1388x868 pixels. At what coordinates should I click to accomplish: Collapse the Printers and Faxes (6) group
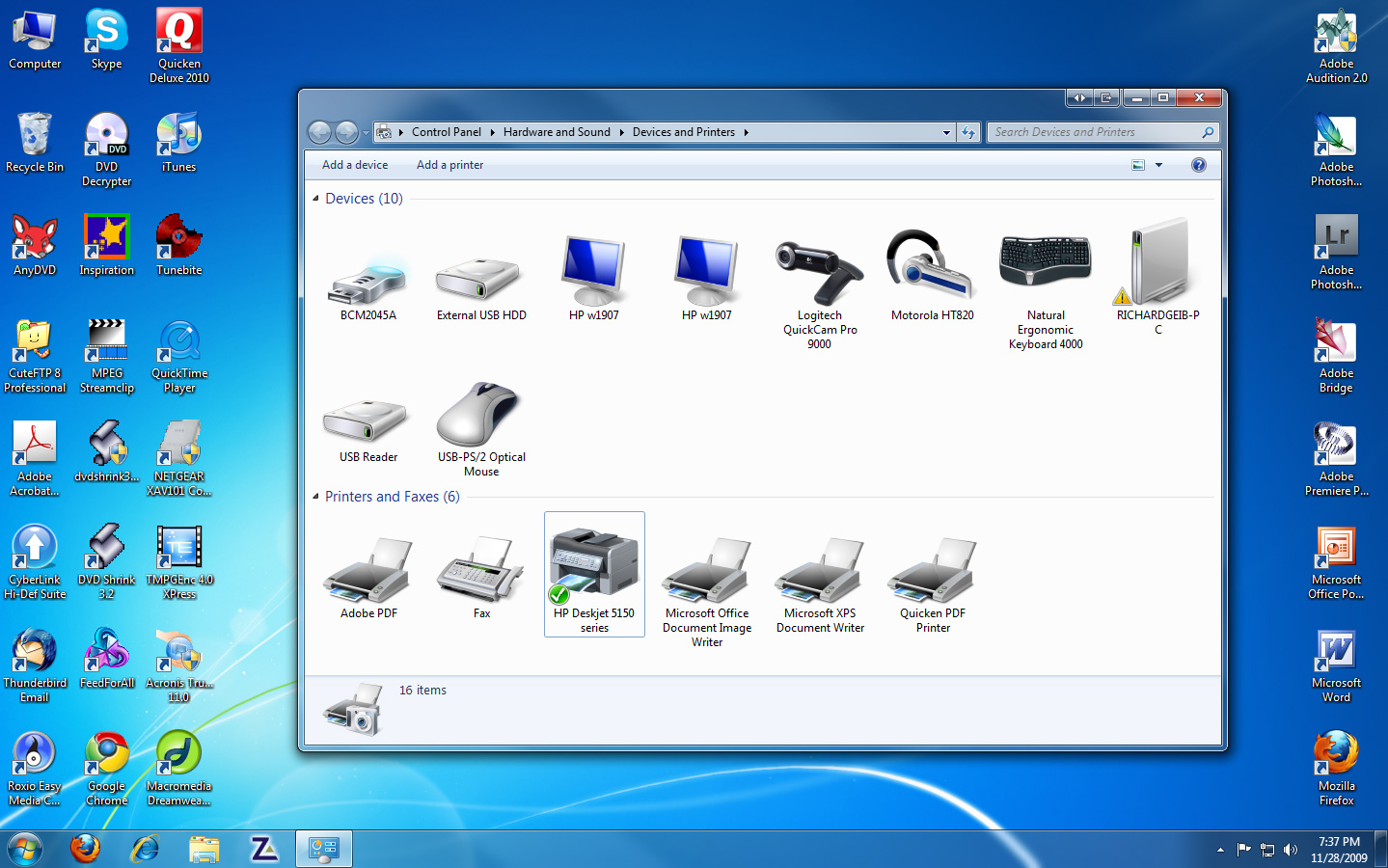[315, 497]
